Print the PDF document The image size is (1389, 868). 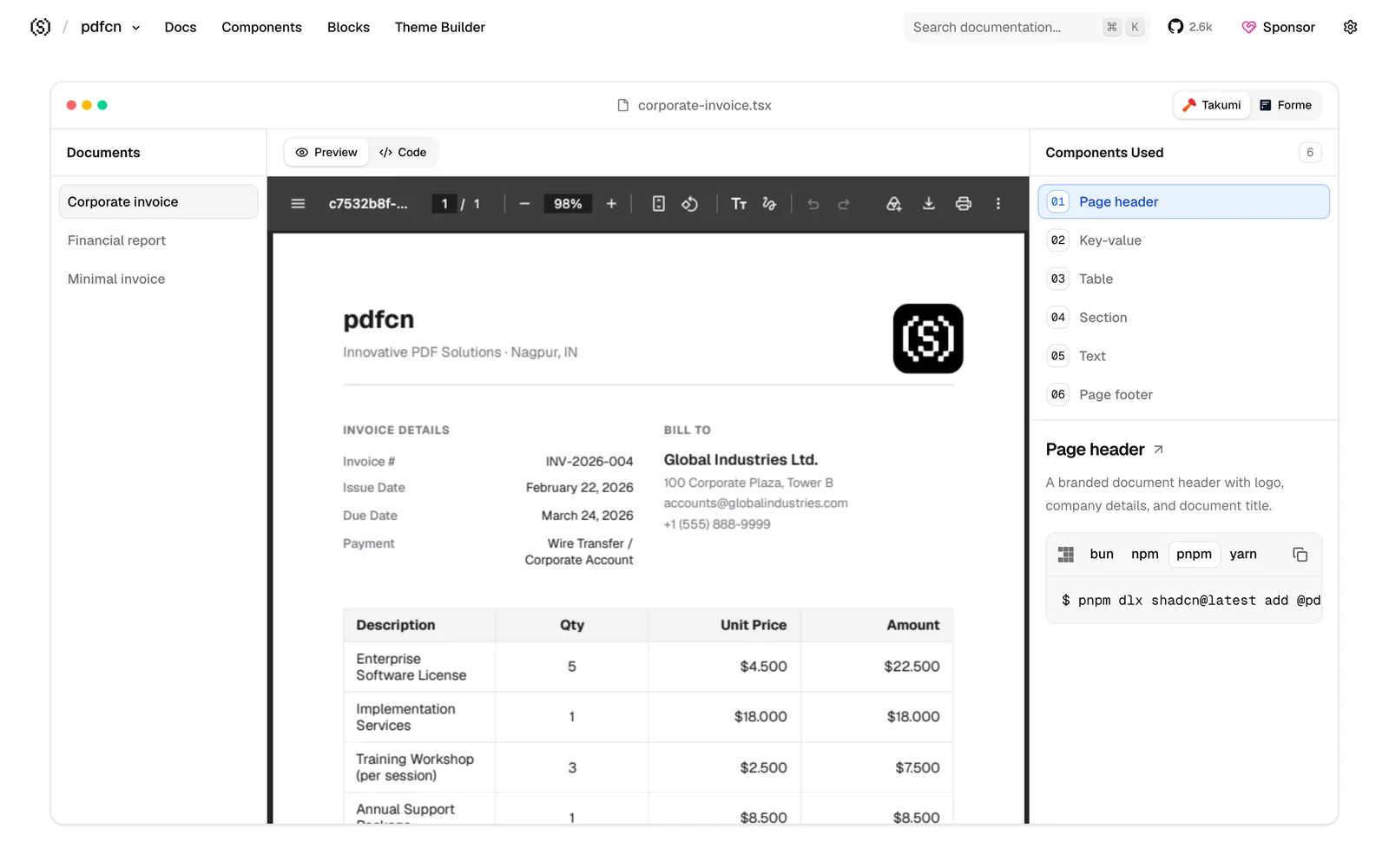[x=964, y=204]
